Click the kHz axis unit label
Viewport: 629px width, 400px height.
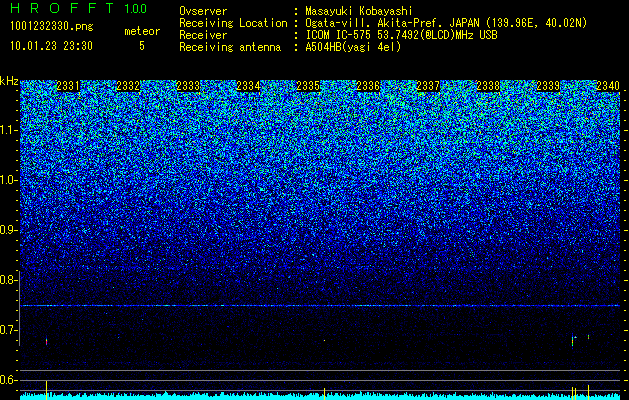9,81
